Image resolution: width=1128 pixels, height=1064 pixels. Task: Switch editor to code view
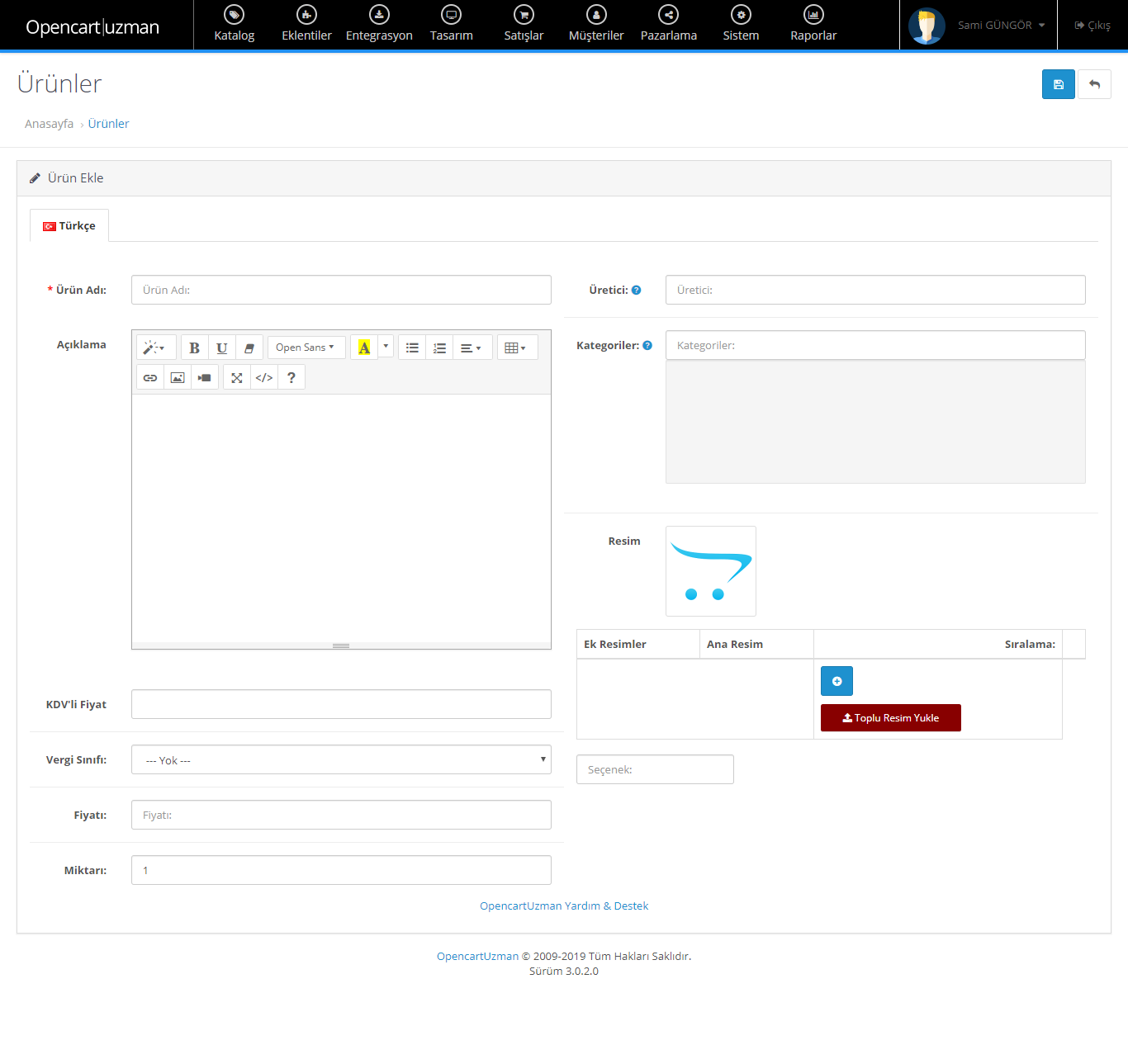point(264,377)
